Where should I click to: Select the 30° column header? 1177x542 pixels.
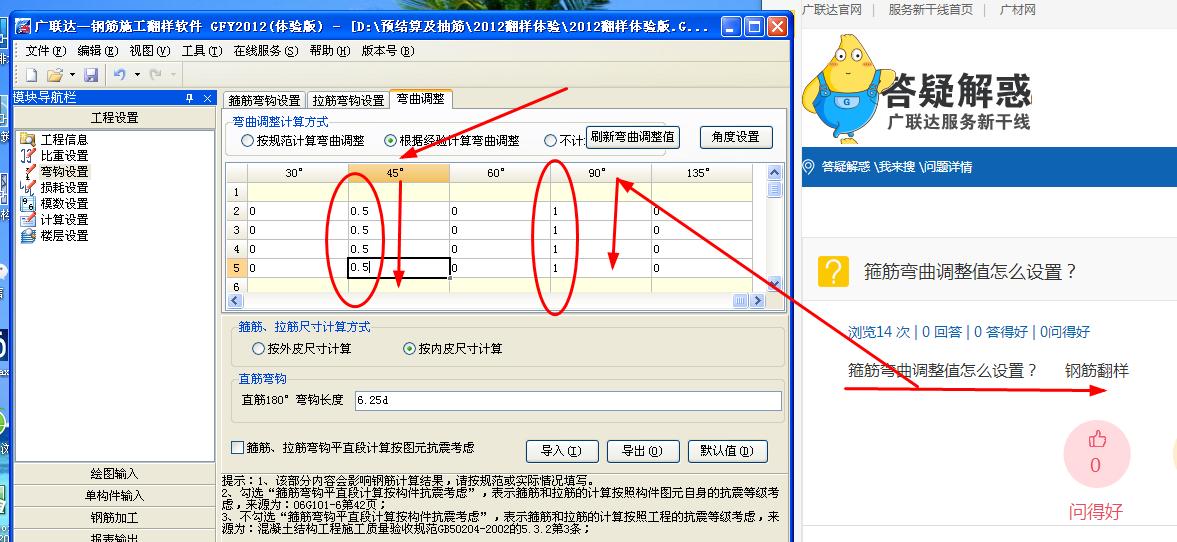point(297,173)
